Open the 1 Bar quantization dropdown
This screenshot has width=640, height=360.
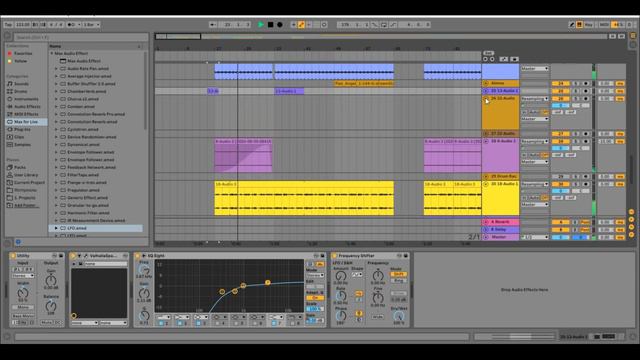91,24
